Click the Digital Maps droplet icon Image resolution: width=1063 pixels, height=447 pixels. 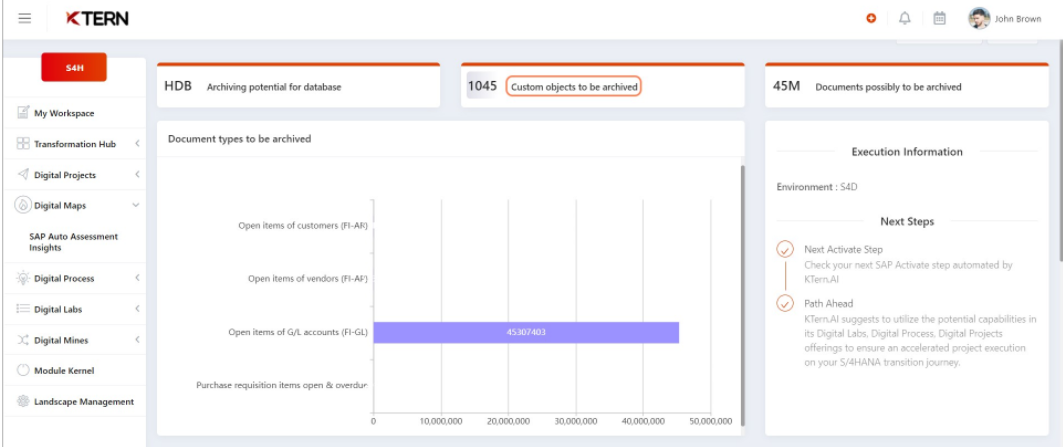click(x=23, y=205)
